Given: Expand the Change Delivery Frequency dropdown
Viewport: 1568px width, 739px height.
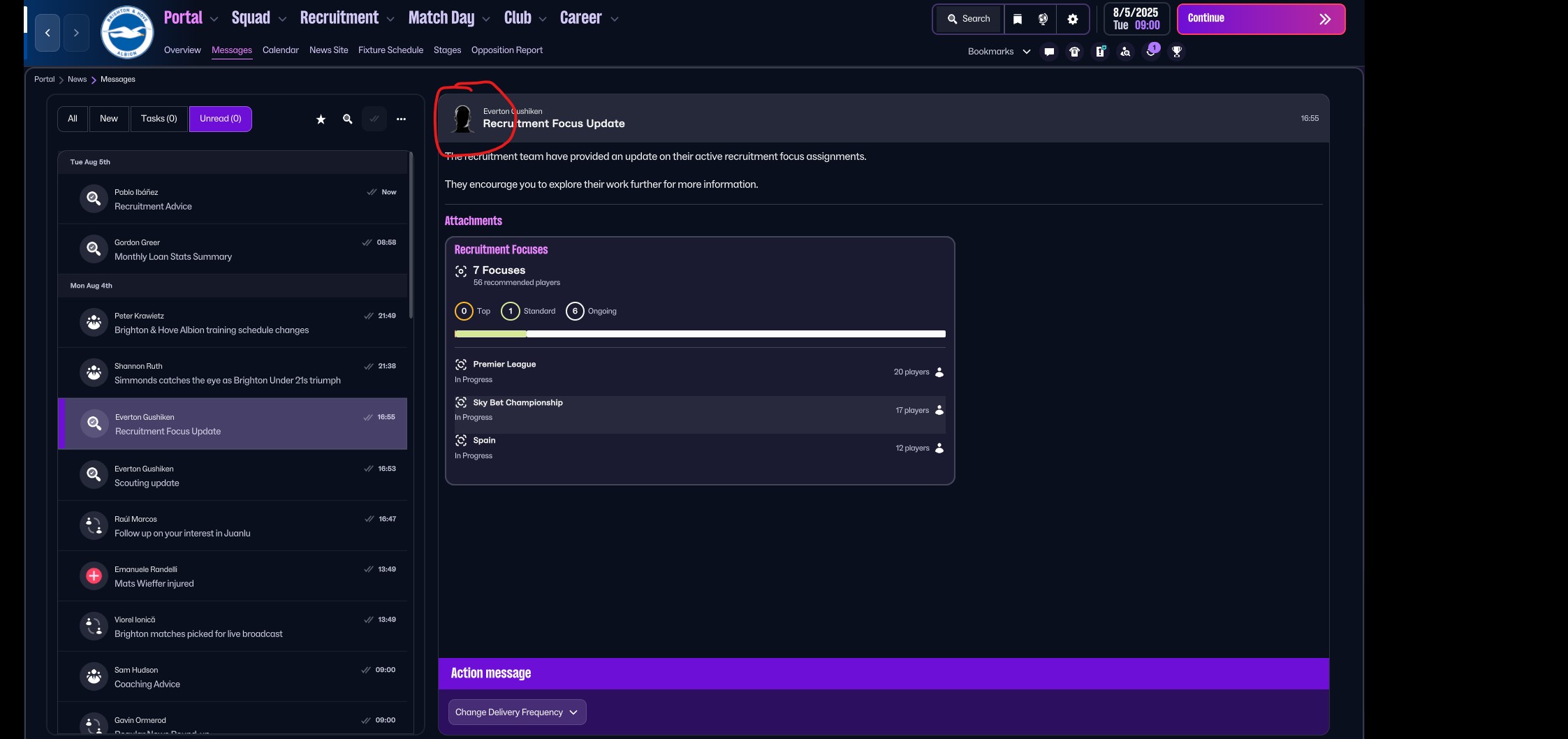Looking at the screenshot, I should [517, 712].
